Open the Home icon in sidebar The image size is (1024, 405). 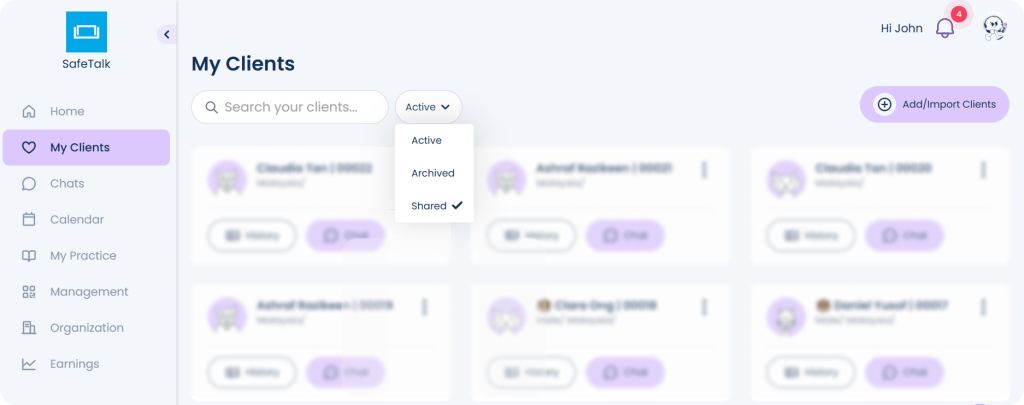click(x=29, y=112)
